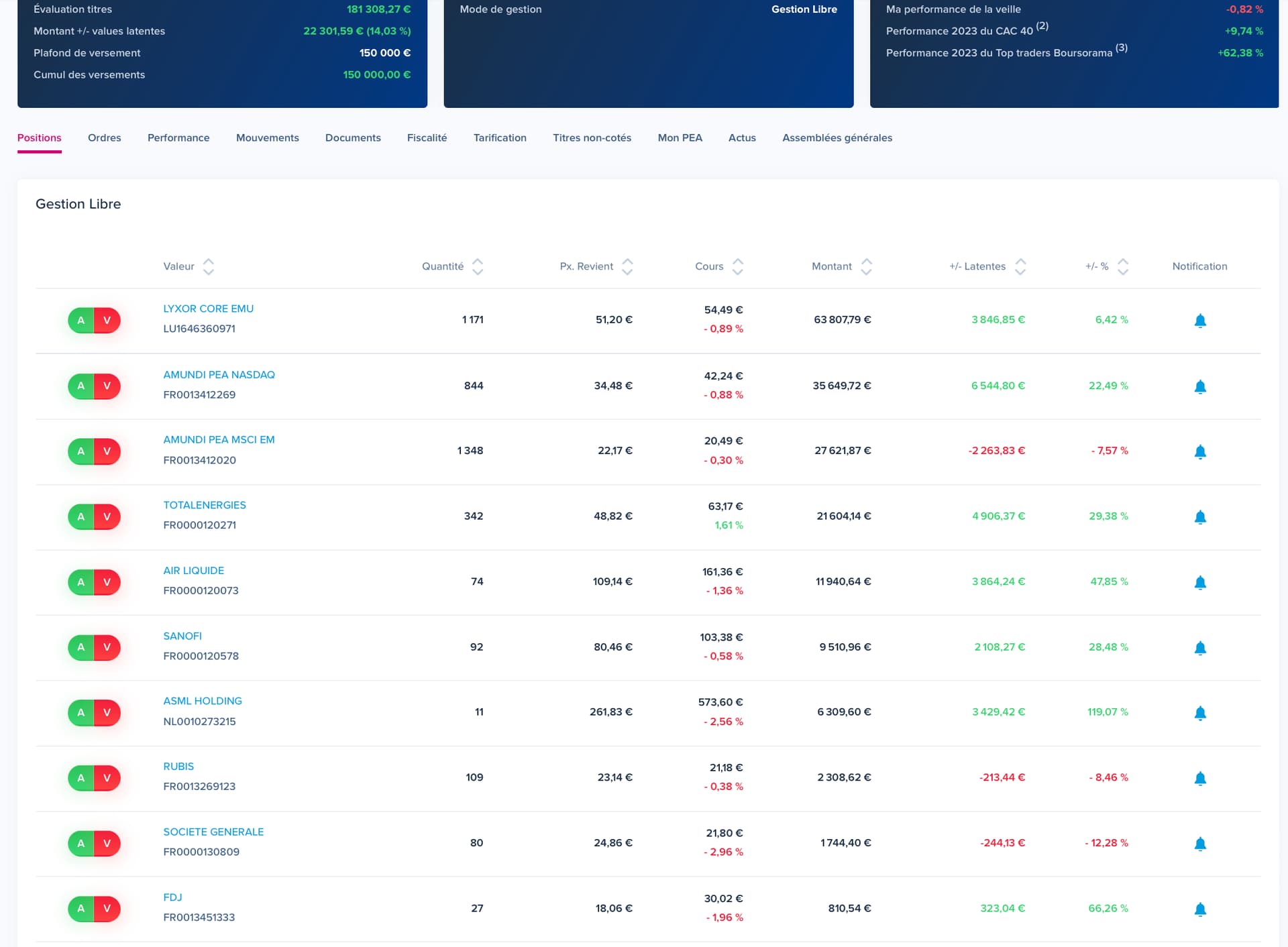Image resolution: width=1288 pixels, height=947 pixels.
Task: Switch to the Ordres tab
Action: pyautogui.click(x=105, y=137)
